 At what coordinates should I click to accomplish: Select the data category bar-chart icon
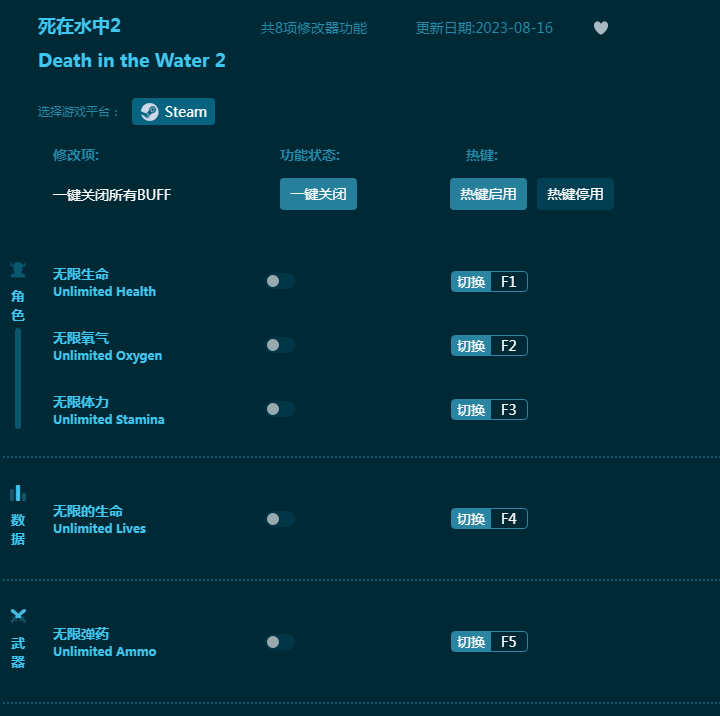tap(18, 493)
